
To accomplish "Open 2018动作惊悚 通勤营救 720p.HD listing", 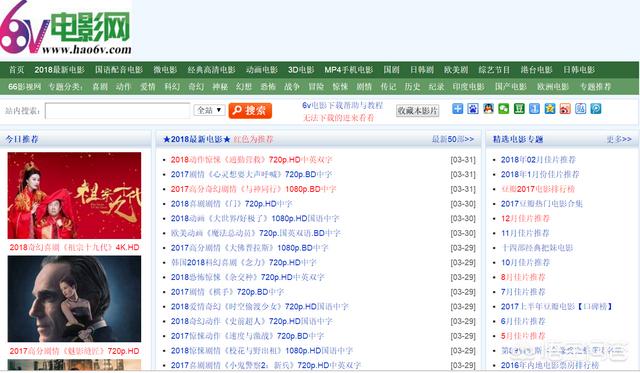I will (251, 160).
